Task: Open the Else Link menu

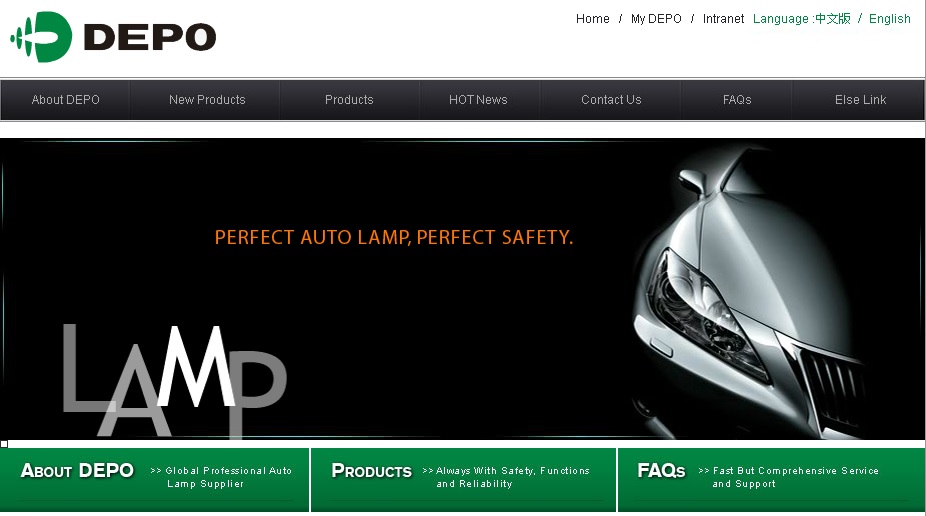Action: pyautogui.click(x=860, y=100)
